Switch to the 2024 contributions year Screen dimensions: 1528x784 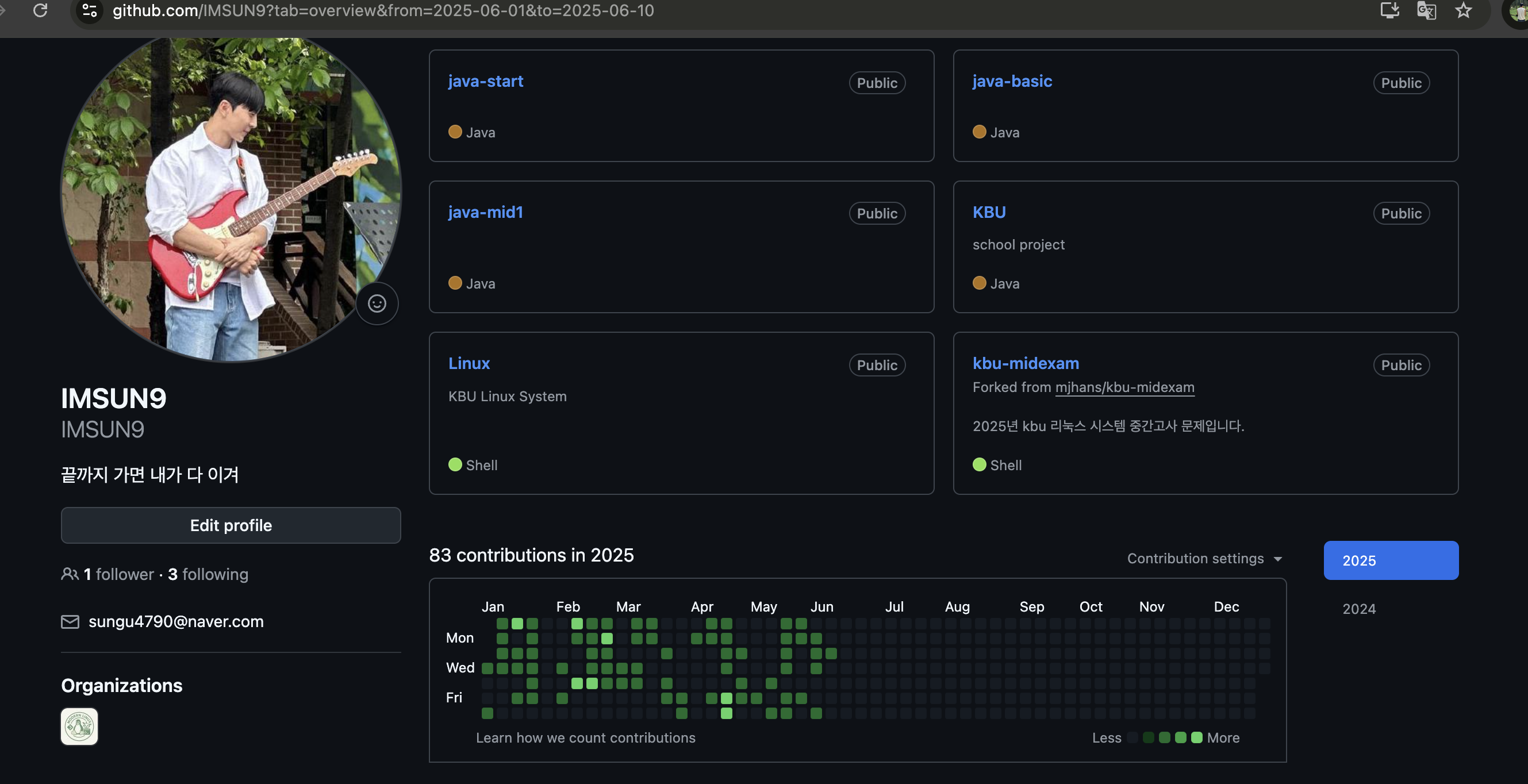click(x=1358, y=609)
